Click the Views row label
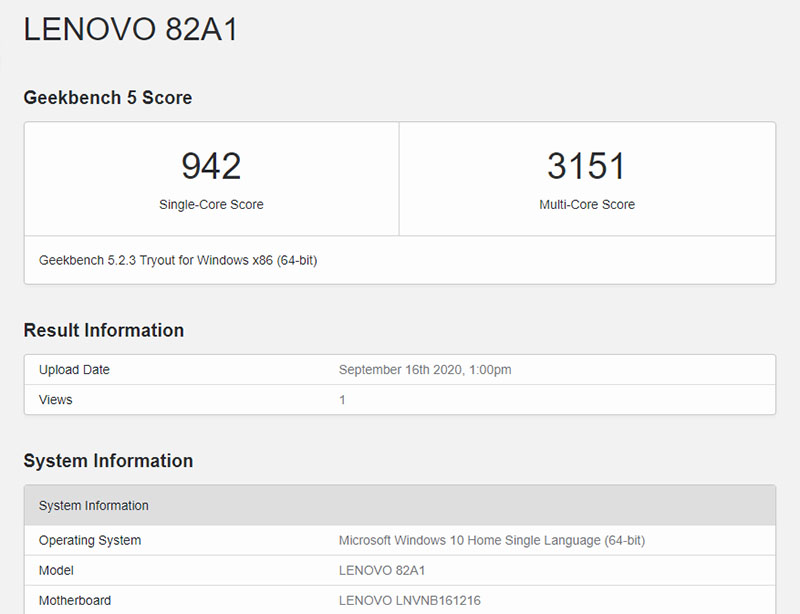The image size is (800, 614). (56, 400)
